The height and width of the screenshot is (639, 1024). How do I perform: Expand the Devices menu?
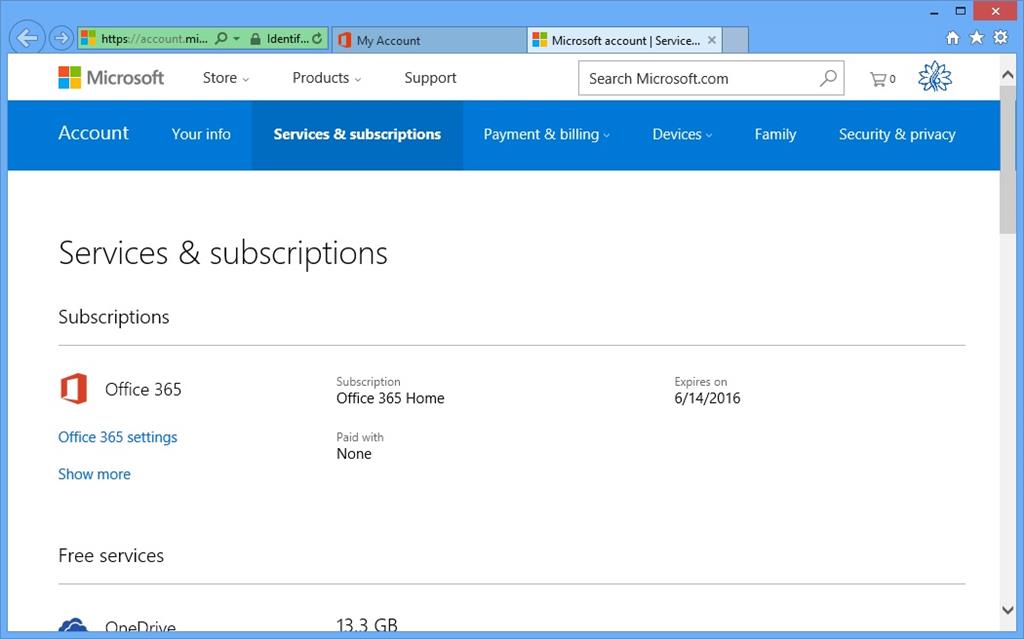click(682, 135)
